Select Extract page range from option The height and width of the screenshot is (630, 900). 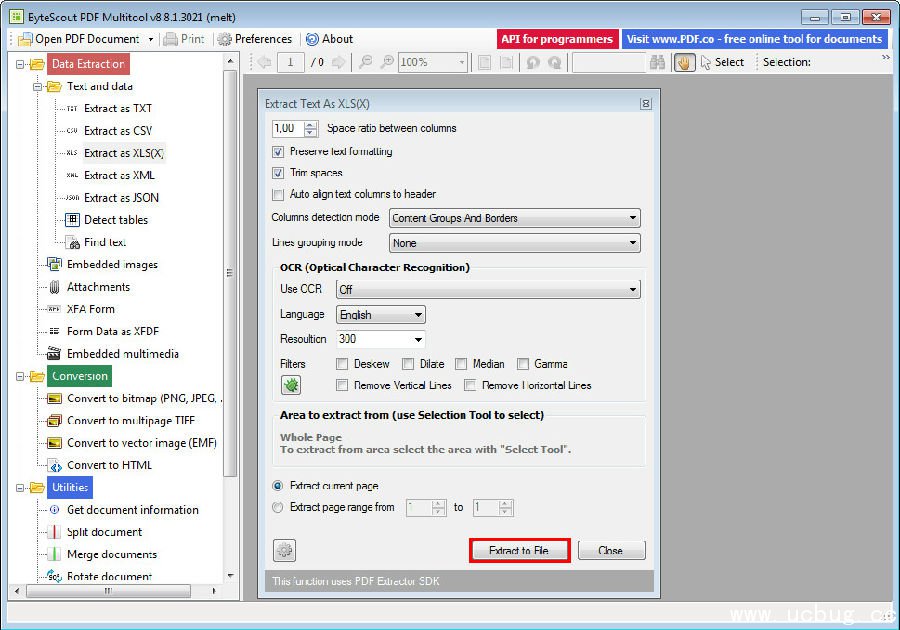278,507
